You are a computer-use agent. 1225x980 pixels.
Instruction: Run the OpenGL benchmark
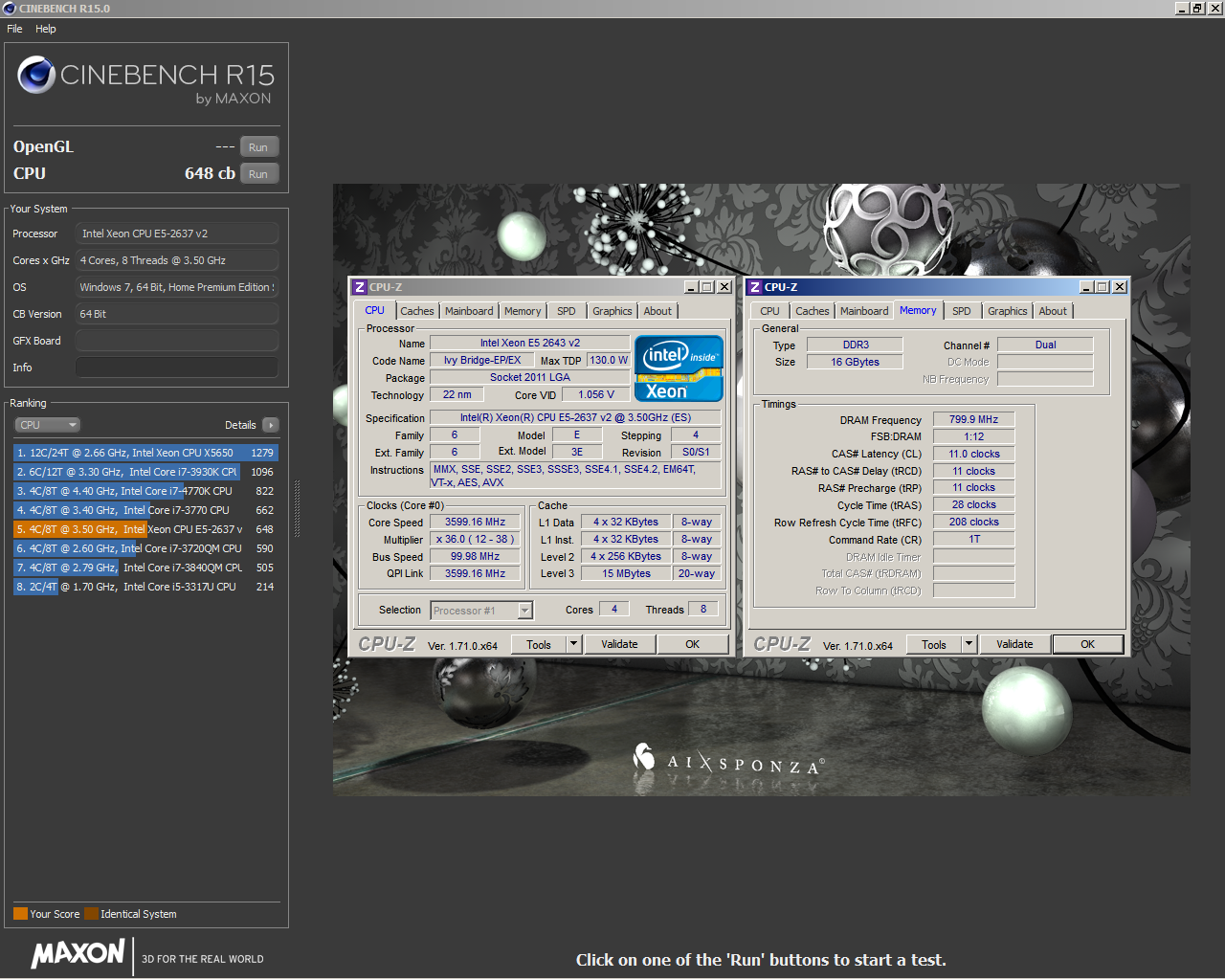click(x=258, y=146)
